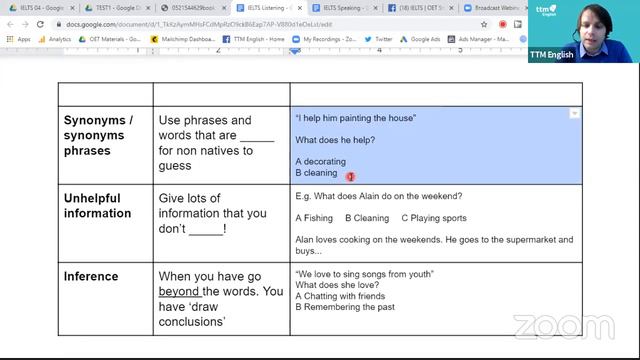Open the My Recordings Zoom bookmark
This screenshot has width=640, height=360.
(x=324, y=39)
